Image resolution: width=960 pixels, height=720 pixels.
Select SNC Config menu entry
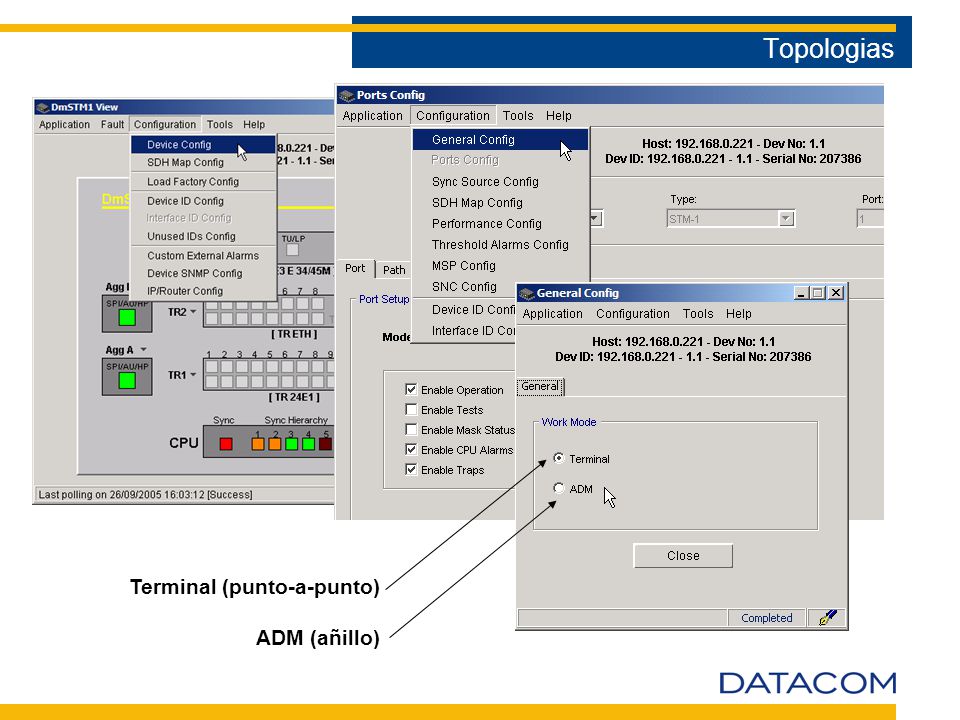click(x=465, y=287)
